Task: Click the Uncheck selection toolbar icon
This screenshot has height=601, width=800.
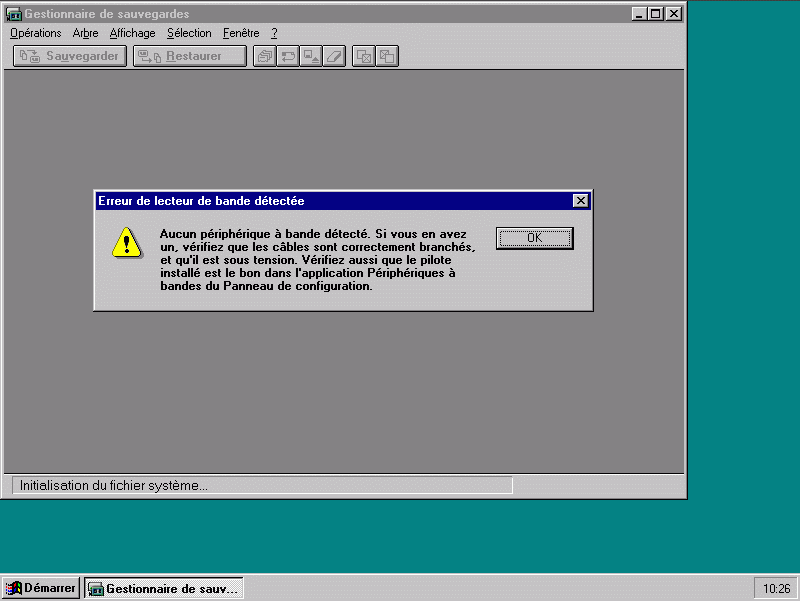Action: tap(387, 56)
